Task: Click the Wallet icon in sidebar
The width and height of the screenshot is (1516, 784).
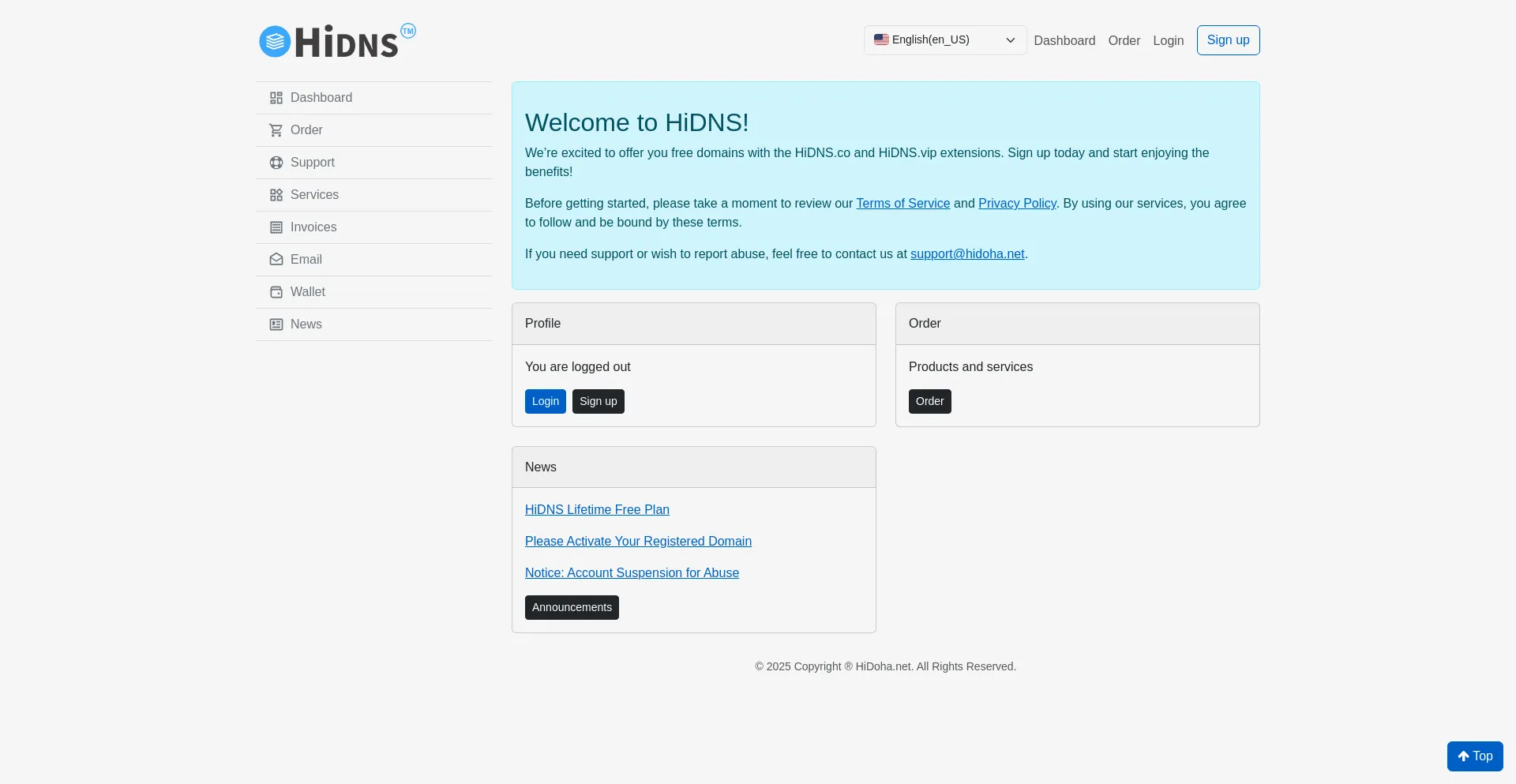Action: coord(276,292)
